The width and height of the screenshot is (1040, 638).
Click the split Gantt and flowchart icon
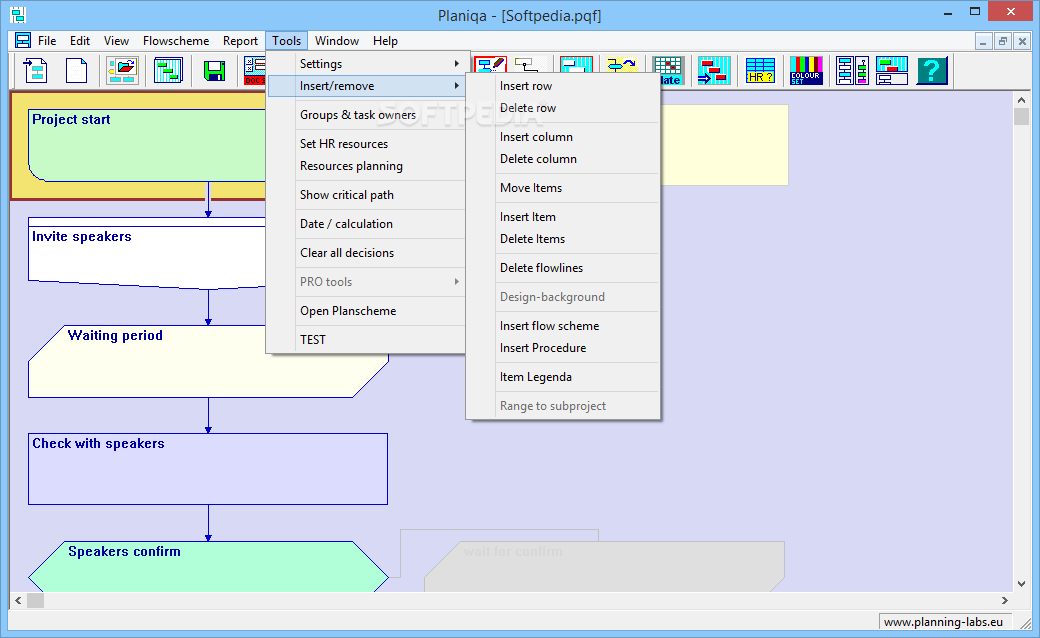[892, 70]
